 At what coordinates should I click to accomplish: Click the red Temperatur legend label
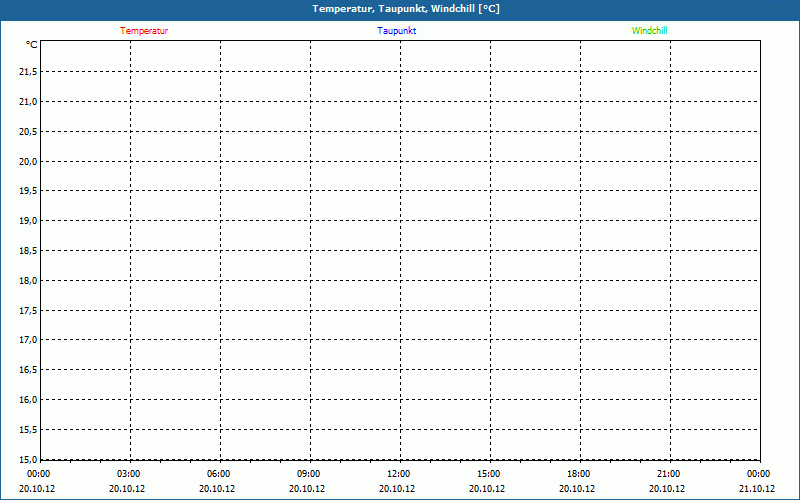point(144,31)
